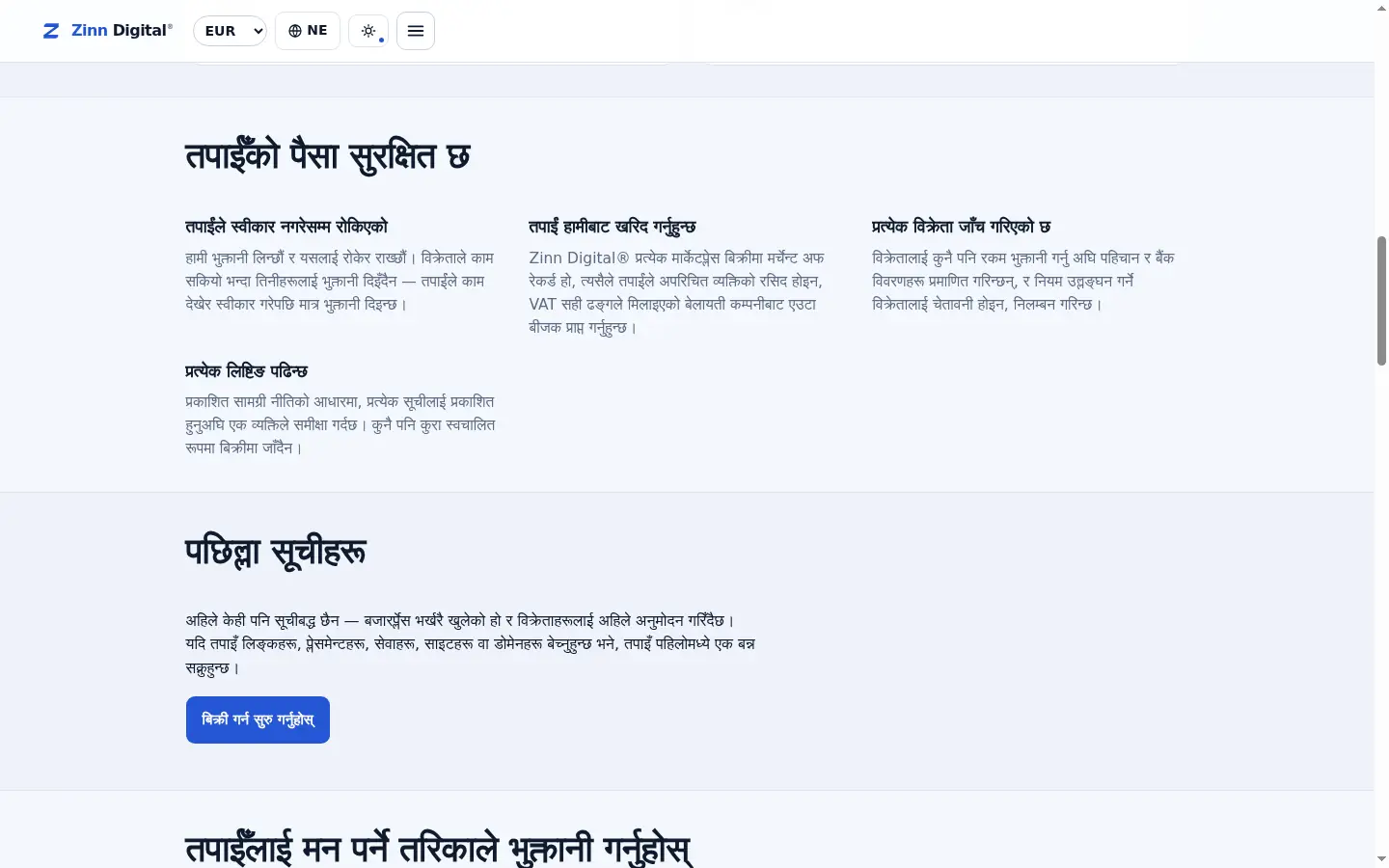The width and height of the screenshot is (1389, 868).
Task: Open the hamburger menu icon
Action: pos(416,31)
